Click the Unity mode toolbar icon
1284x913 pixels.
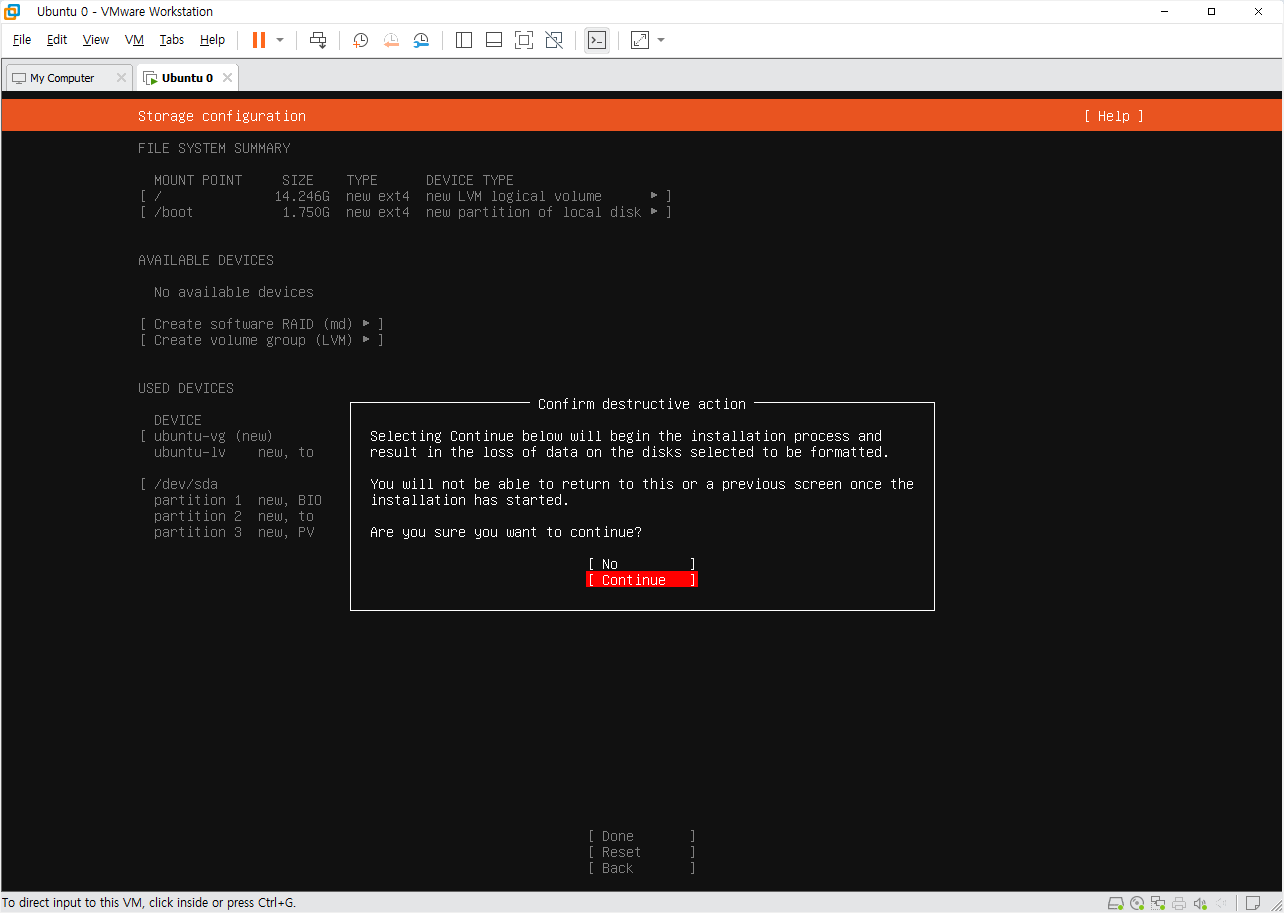point(554,40)
